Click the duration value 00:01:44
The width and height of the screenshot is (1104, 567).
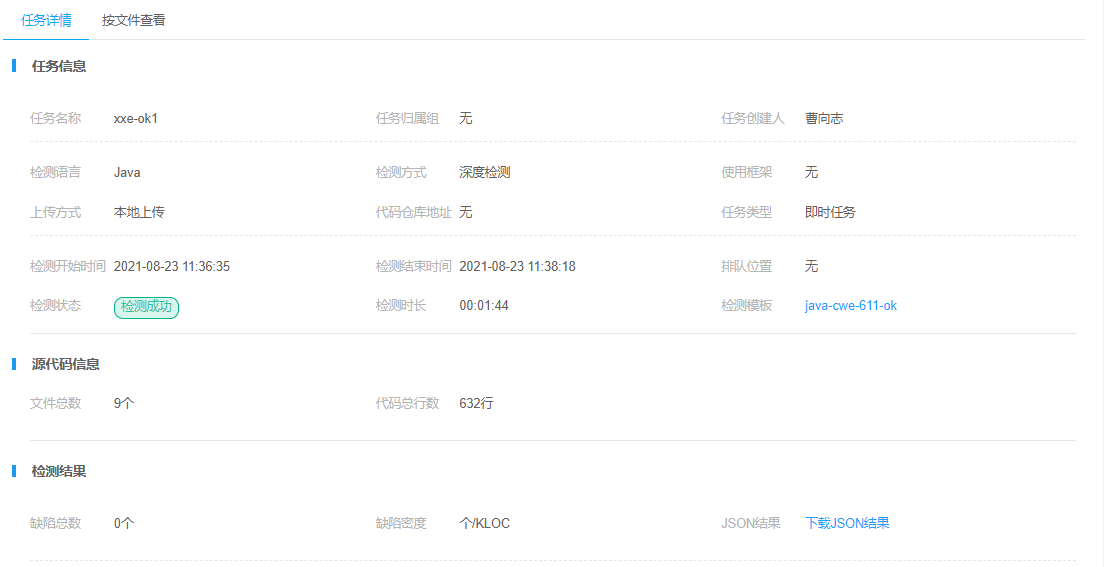coord(484,306)
